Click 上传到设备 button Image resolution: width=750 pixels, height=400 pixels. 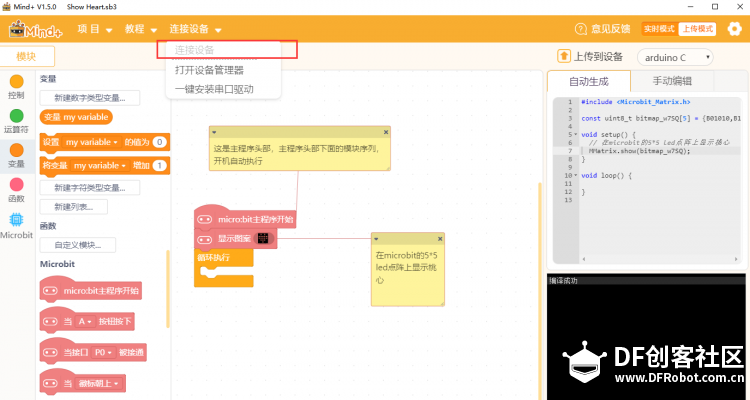point(590,56)
